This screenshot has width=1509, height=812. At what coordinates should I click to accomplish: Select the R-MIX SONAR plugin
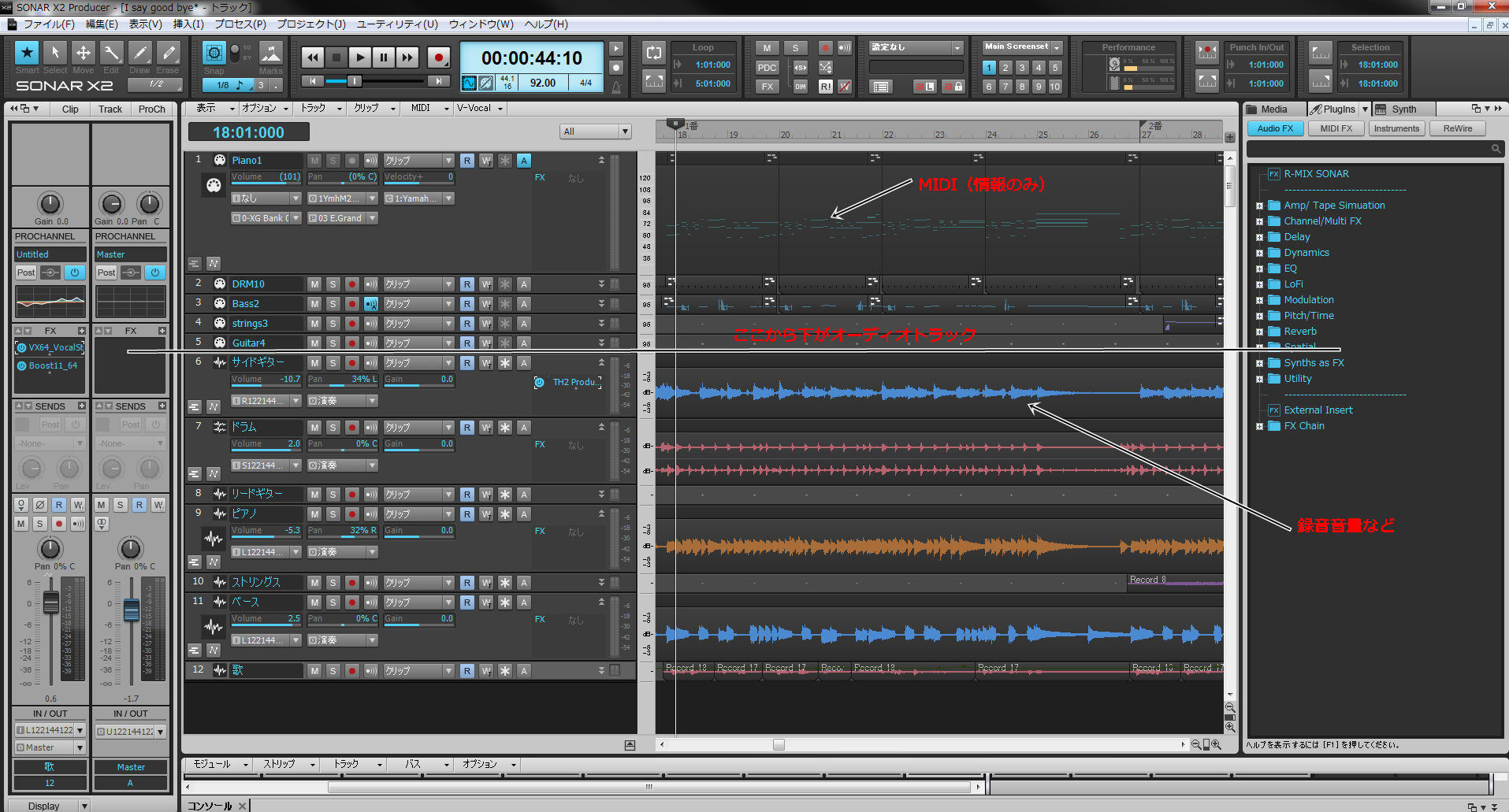tap(1316, 174)
